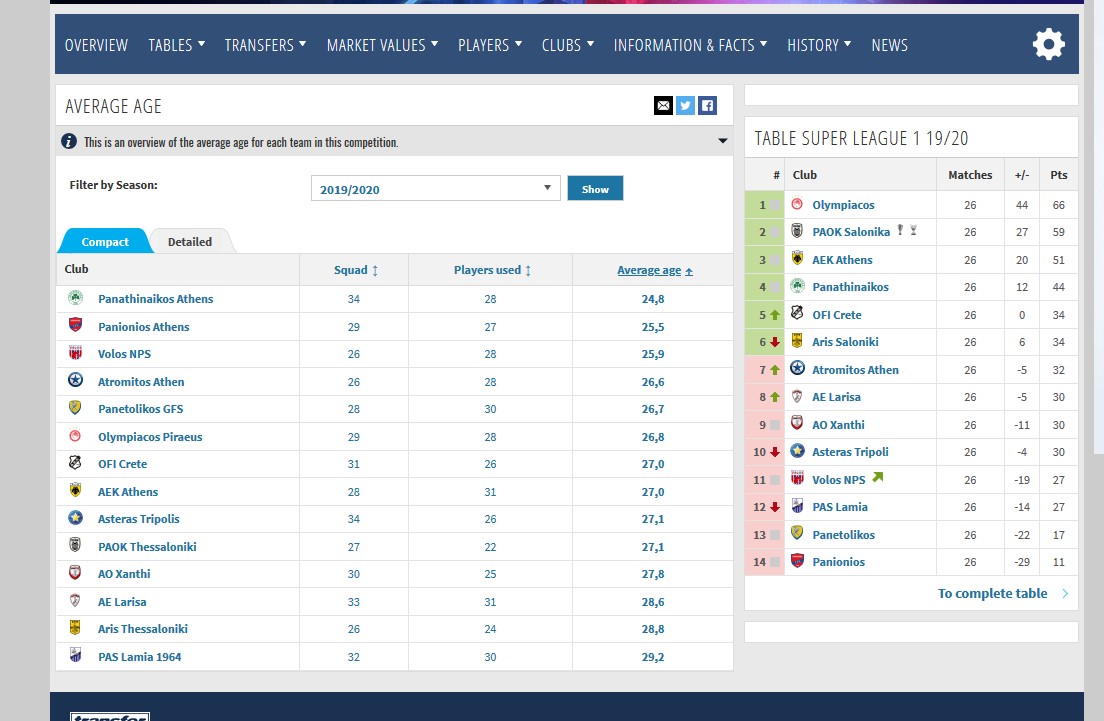This screenshot has height=721, width=1104.
Task: Click AEK Athens crest in league table
Action: point(797,258)
